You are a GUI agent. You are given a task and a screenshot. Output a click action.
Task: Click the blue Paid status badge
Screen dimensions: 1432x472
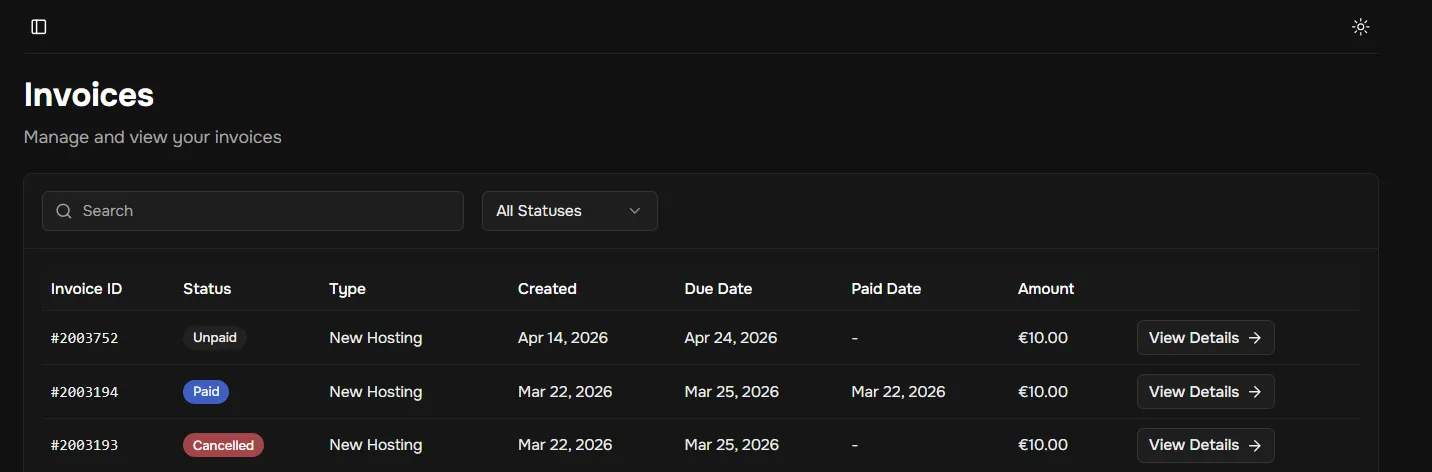[x=206, y=392]
